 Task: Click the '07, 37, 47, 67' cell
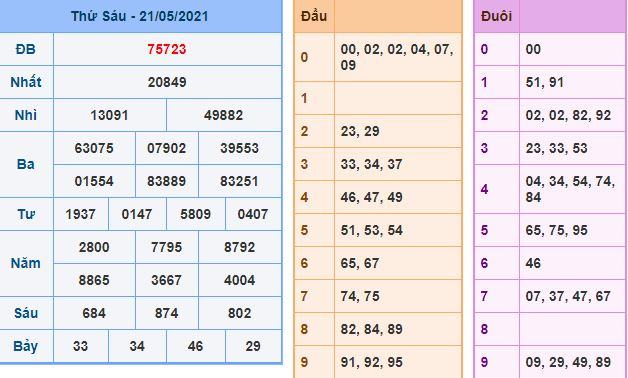[x=572, y=296]
